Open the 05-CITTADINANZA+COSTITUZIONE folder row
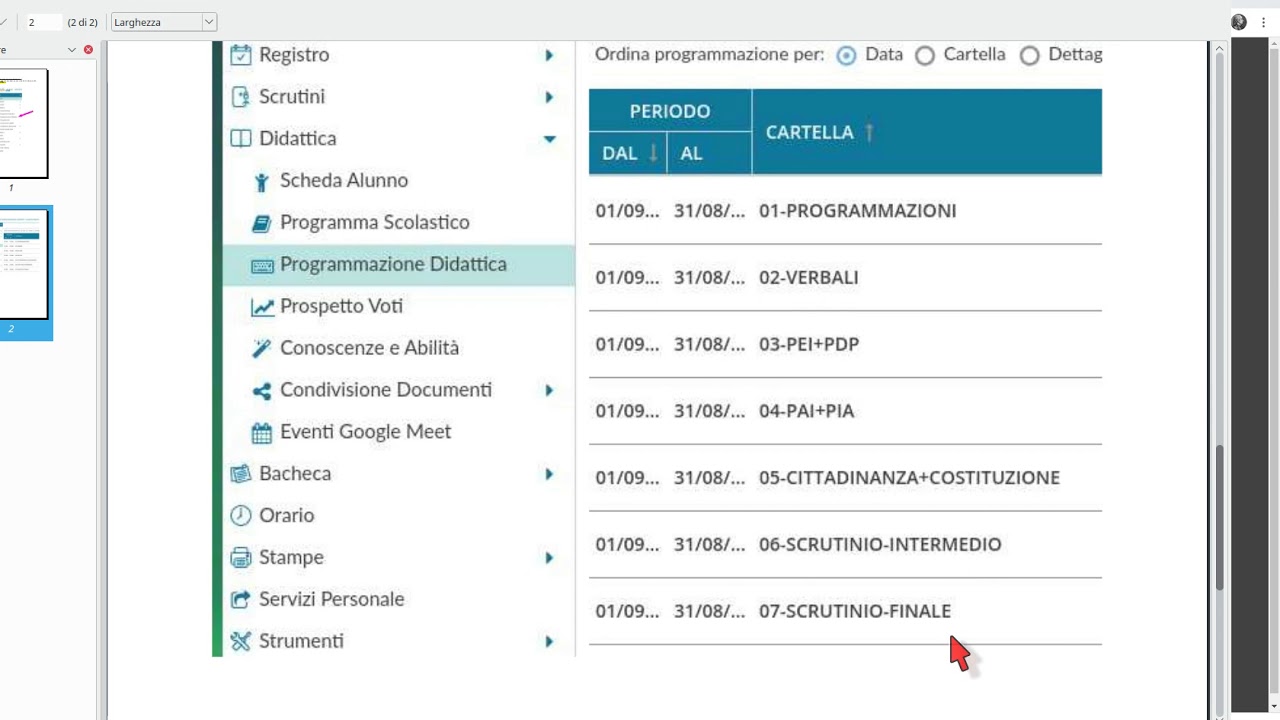The width and height of the screenshot is (1280, 720). click(845, 478)
